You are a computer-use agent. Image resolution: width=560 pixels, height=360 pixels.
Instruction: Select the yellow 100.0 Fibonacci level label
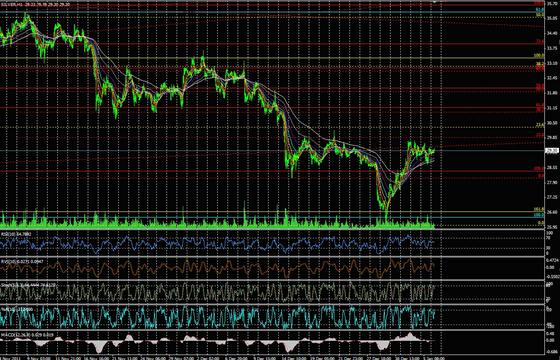click(x=539, y=56)
